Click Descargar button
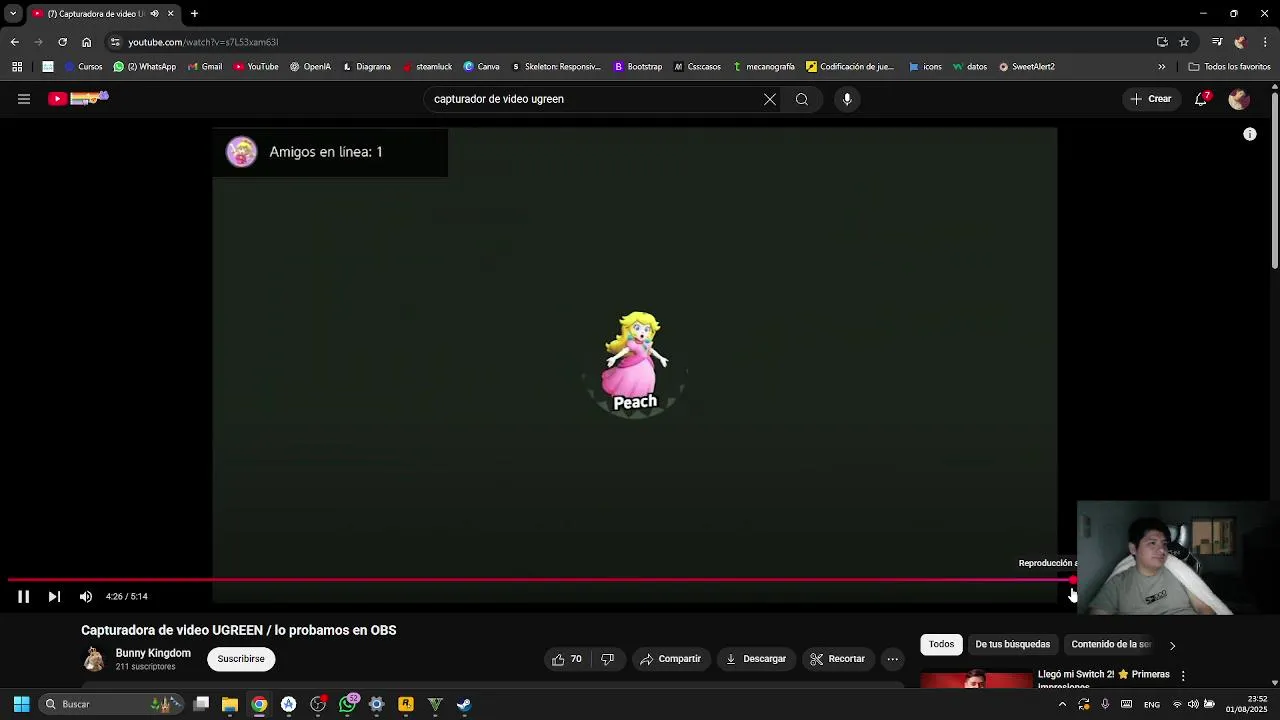Screen dimensions: 1280x720 pyautogui.click(x=756, y=659)
